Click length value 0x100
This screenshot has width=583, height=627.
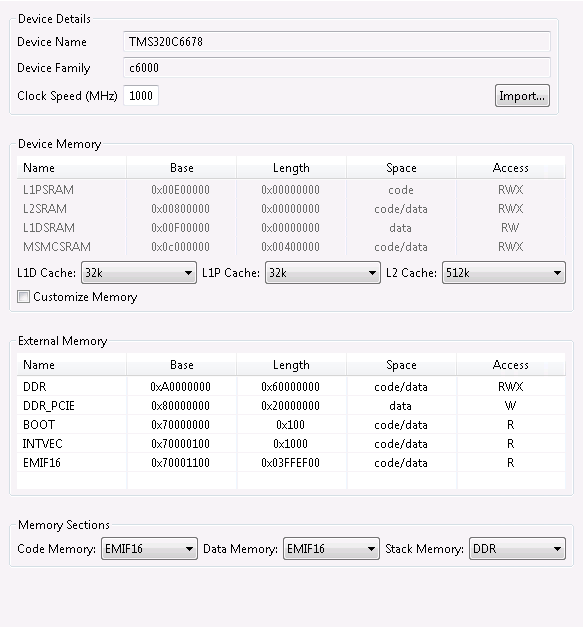coord(290,425)
